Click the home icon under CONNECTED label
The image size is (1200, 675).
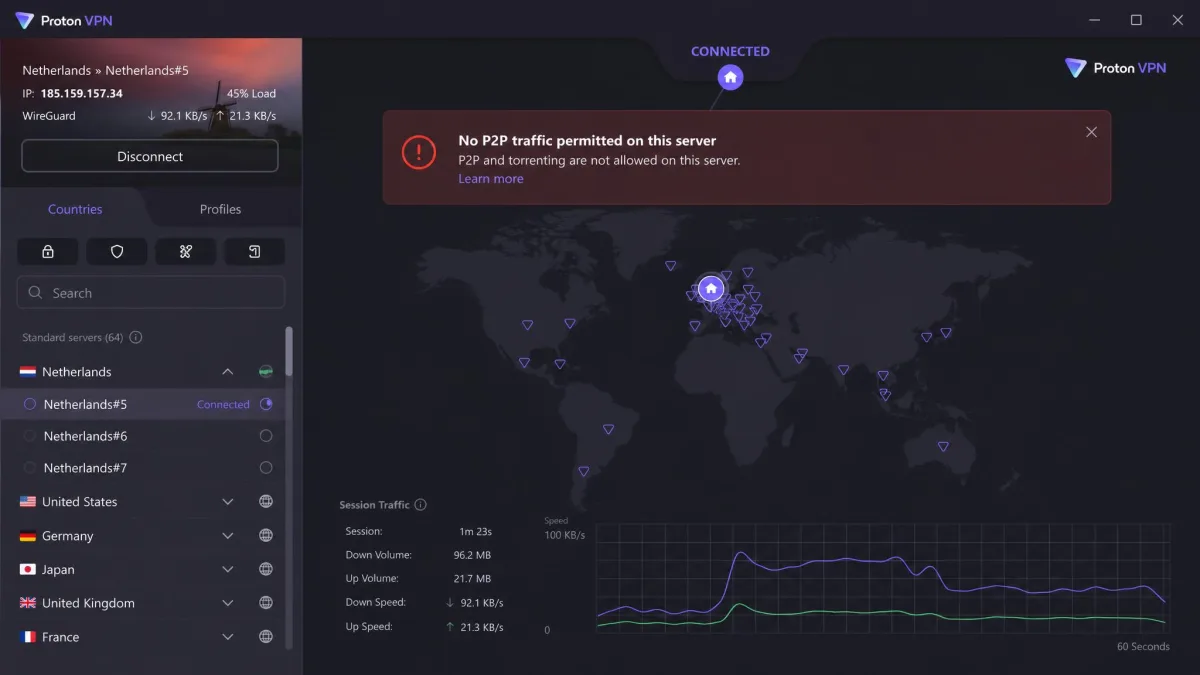tap(730, 77)
